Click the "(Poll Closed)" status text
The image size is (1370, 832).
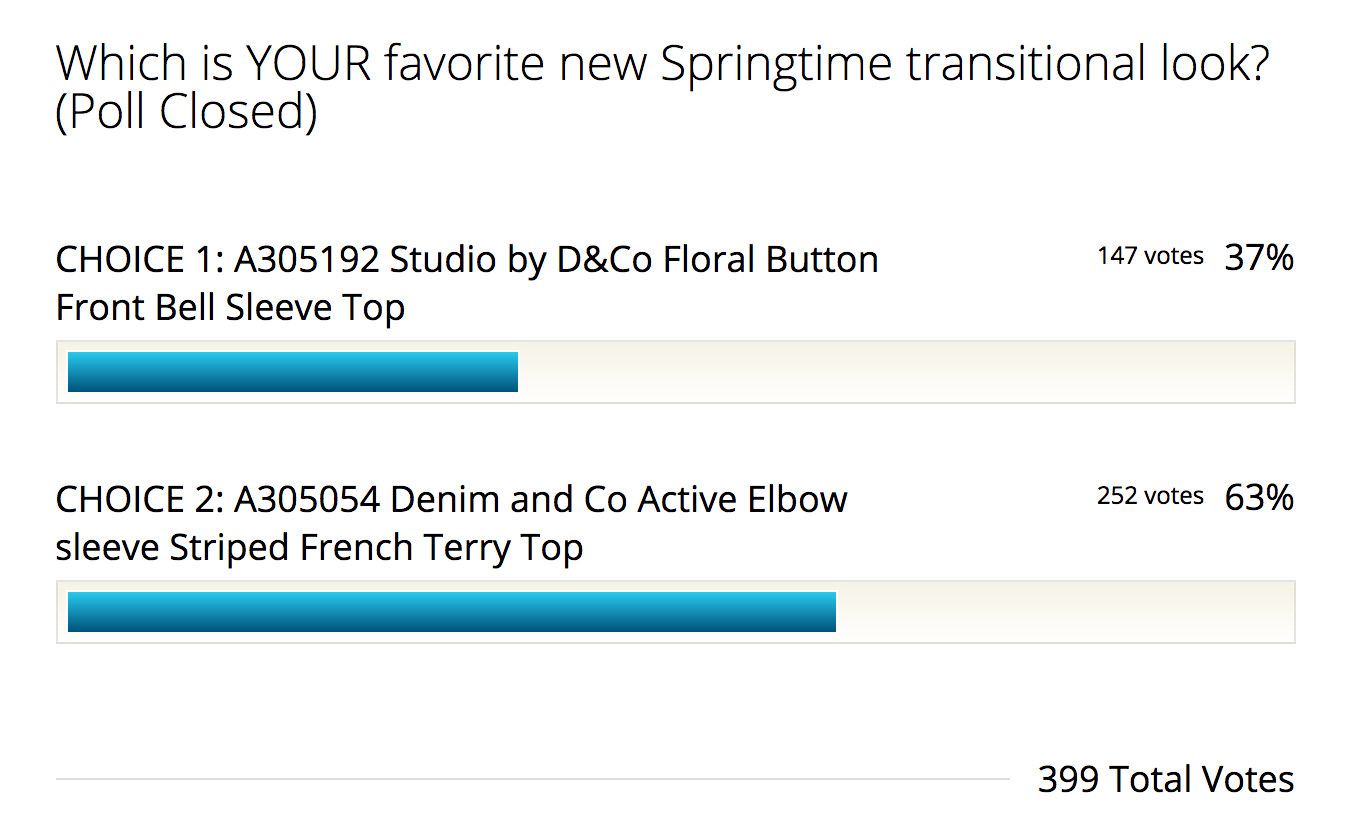[x=187, y=112]
